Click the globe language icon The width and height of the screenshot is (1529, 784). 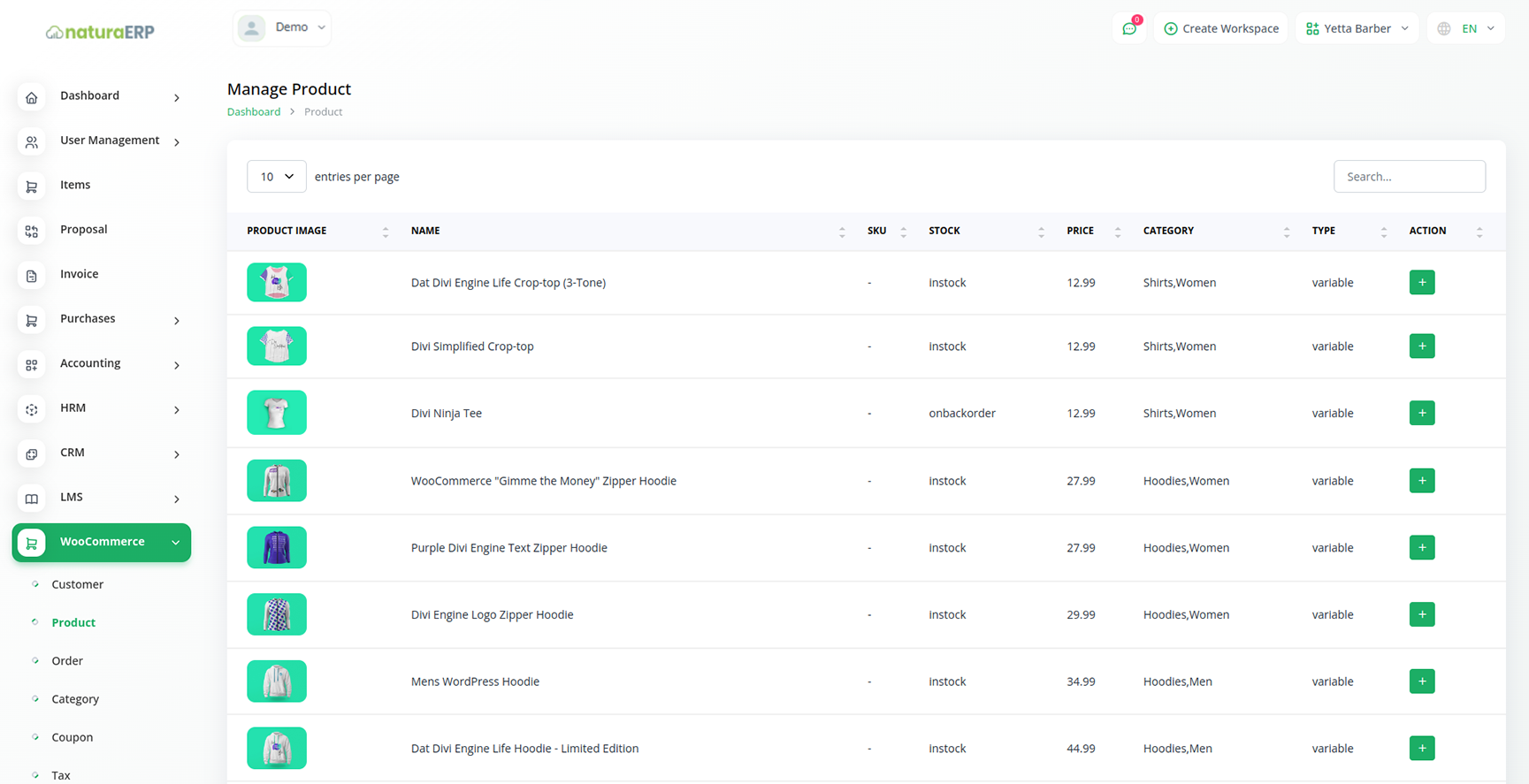[x=1444, y=28]
